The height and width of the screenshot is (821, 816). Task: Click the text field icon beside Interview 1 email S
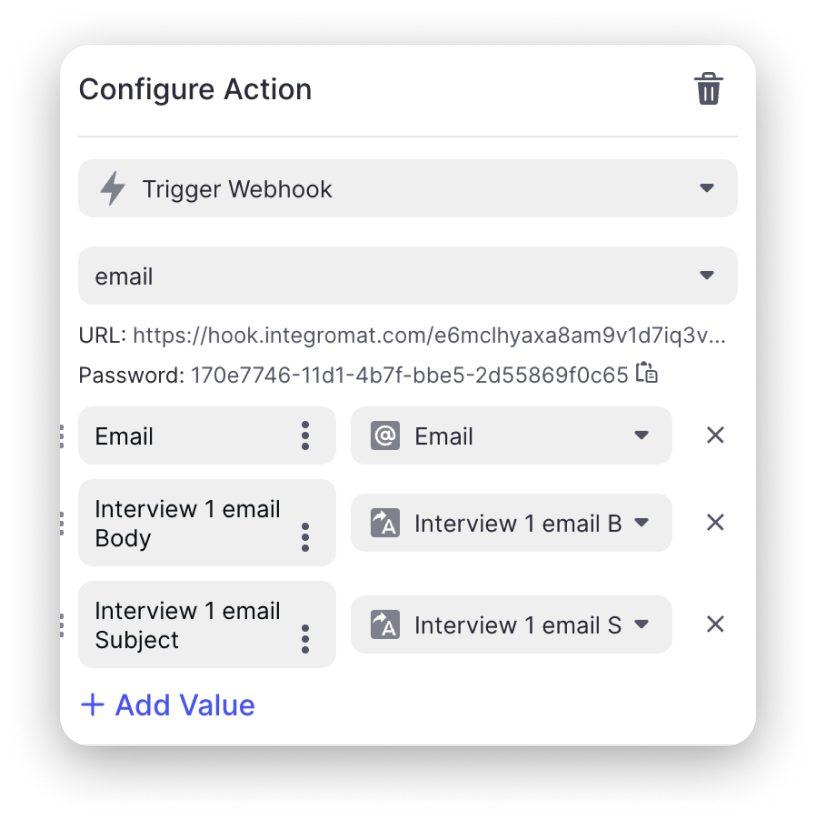pyautogui.click(x=383, y=624)
